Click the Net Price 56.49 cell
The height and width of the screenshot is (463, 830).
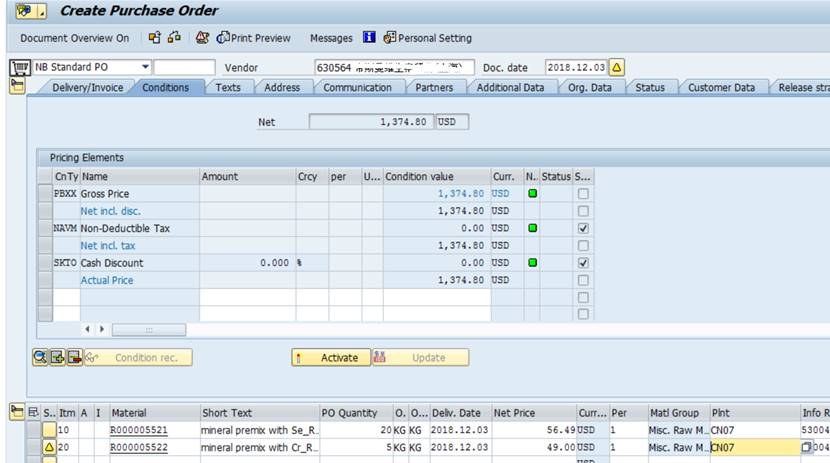[x=534, y=430]
